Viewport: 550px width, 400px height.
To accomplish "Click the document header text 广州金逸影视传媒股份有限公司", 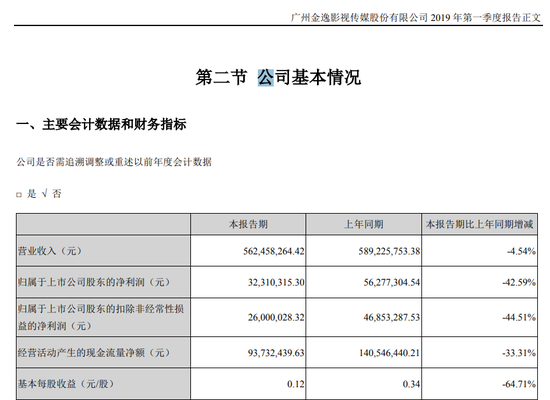I will click(359, 17).
